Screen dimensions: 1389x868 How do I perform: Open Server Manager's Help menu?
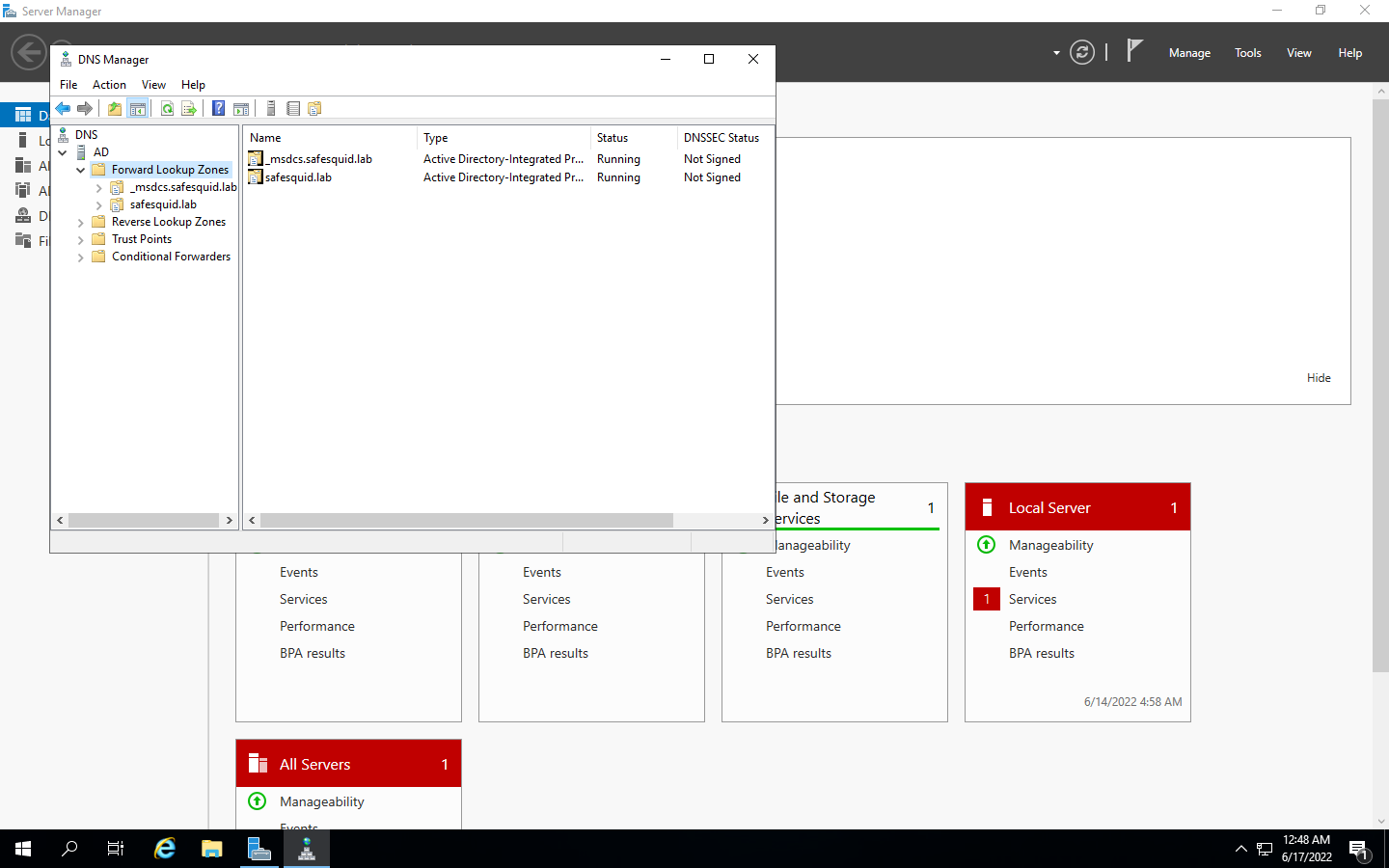[x=1349, y=53]
